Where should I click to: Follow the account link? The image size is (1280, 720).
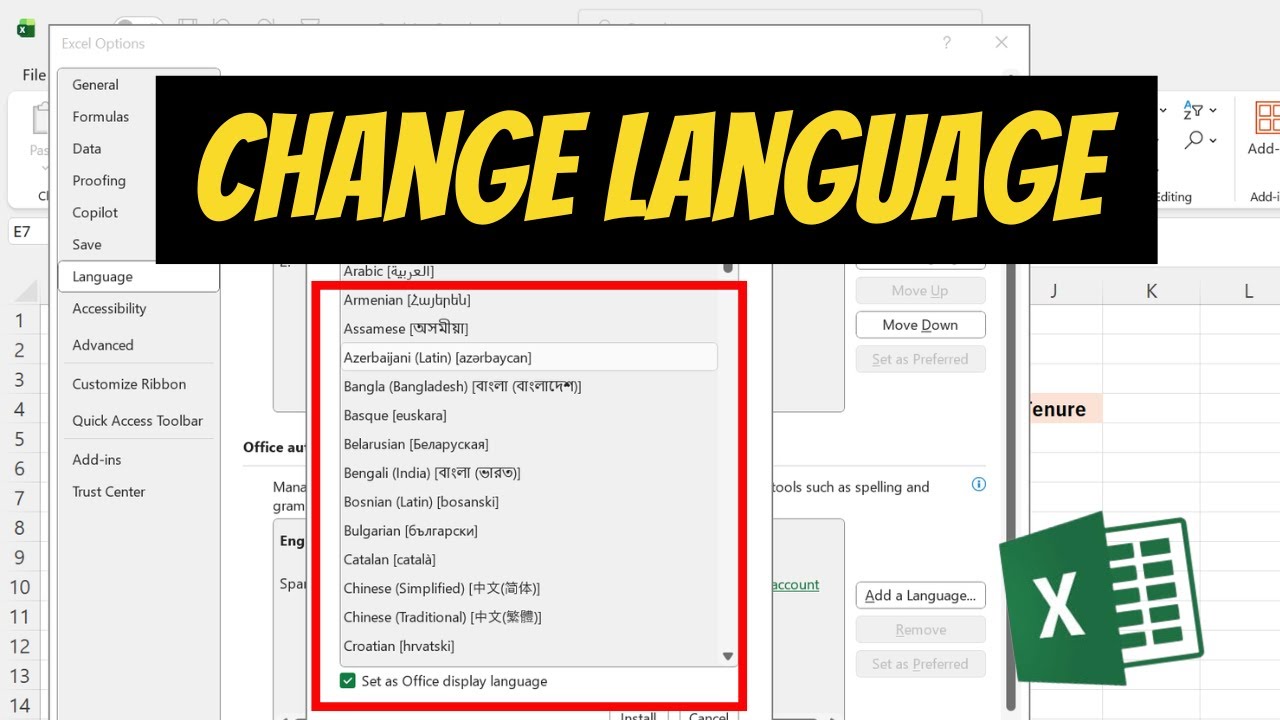[x=796, y=585]
